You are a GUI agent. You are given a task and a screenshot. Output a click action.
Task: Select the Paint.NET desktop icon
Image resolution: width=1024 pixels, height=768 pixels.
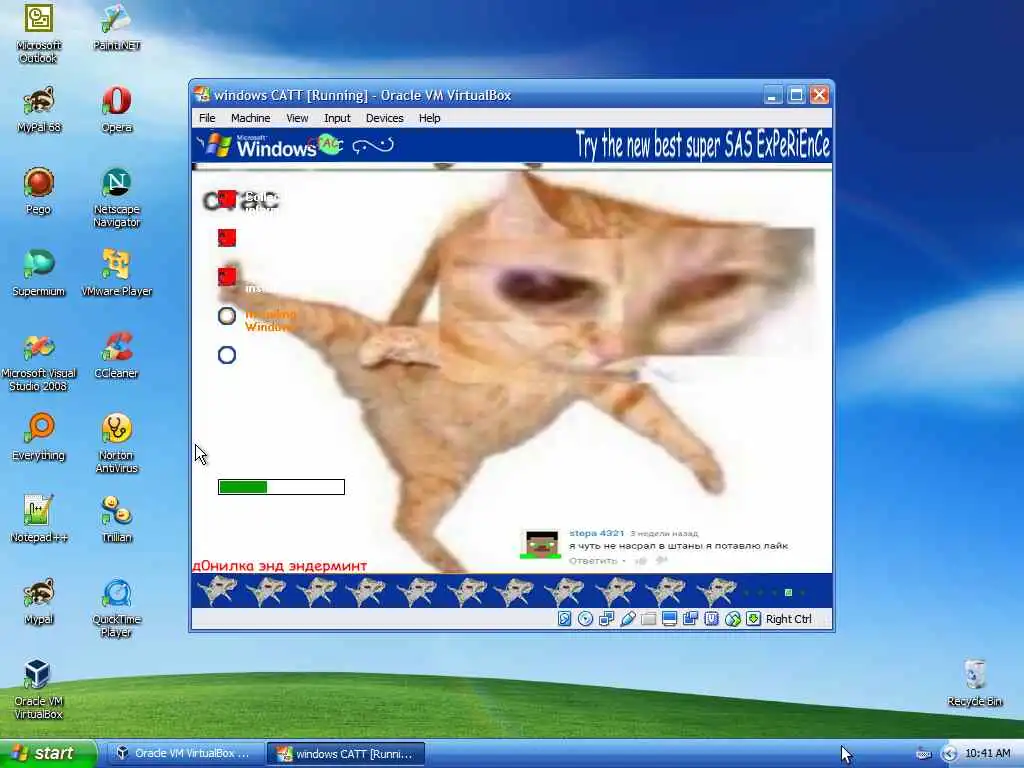coord(116,27)
